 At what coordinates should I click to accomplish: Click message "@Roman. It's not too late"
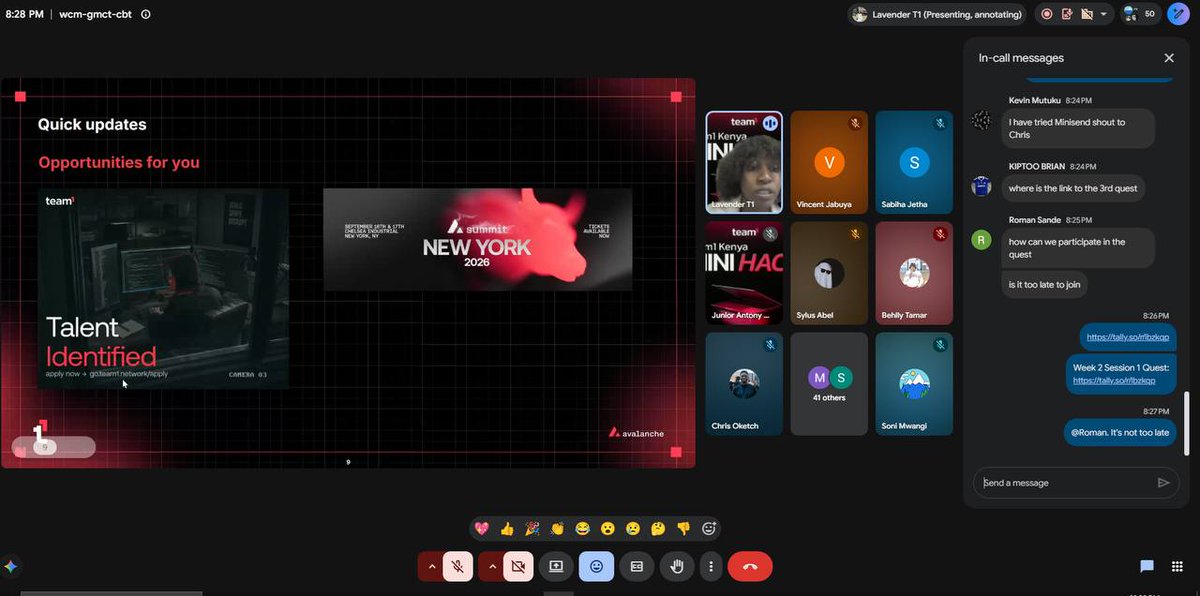click(1120, 432)
